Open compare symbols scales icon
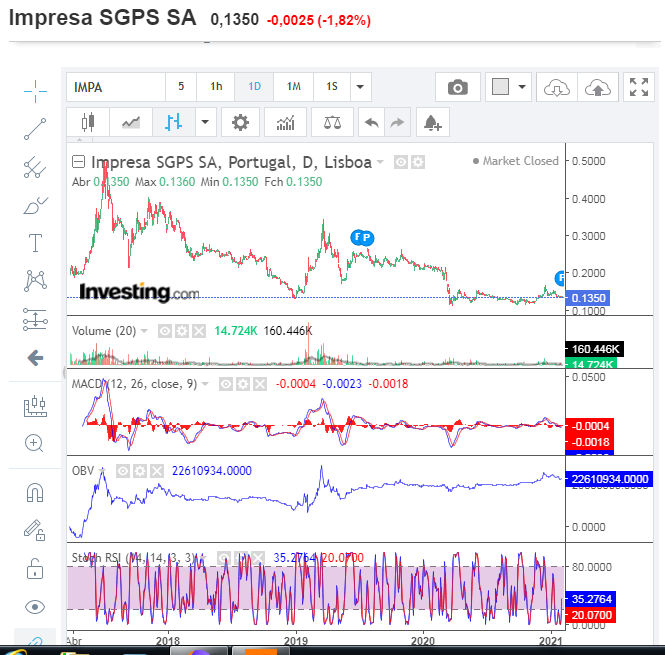665x655 pixels. click(332, 122)
